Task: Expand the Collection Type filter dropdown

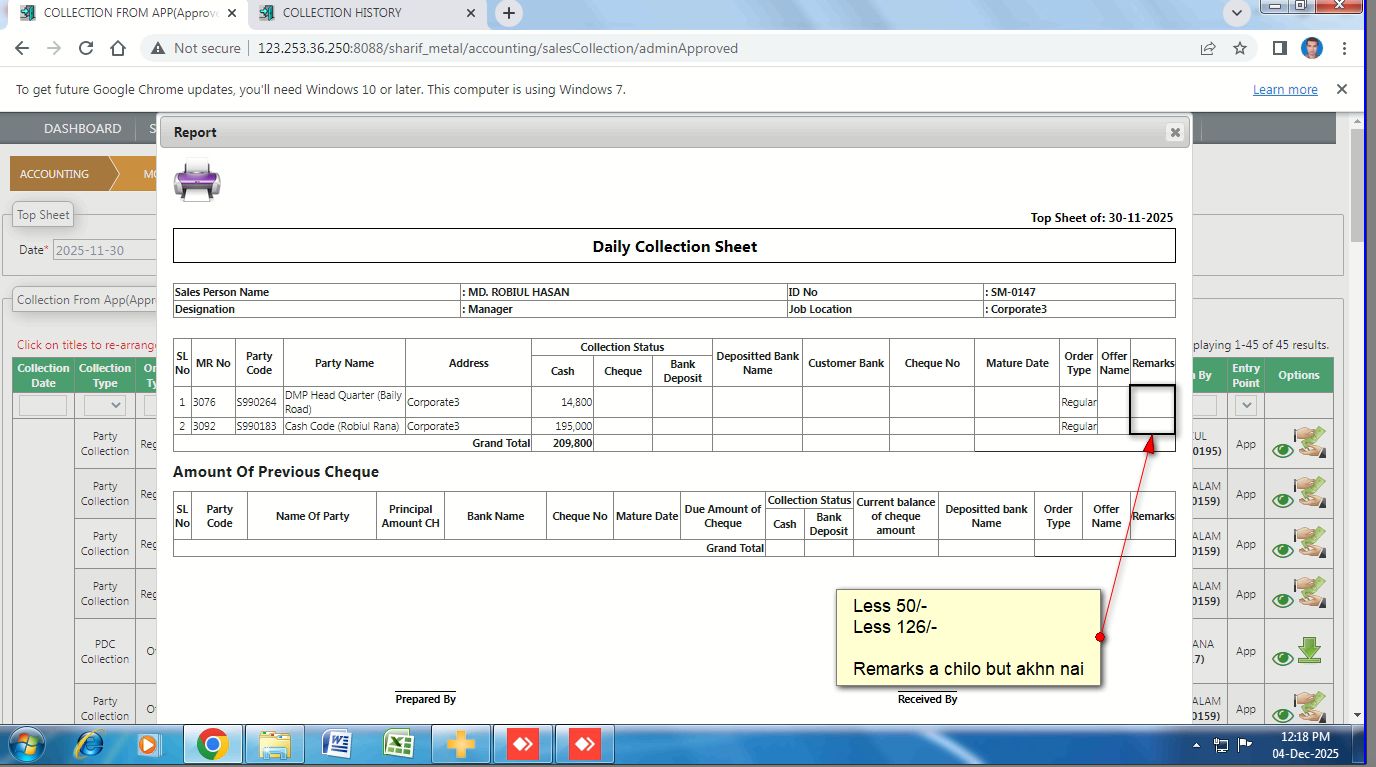Action: [x=105, y=405]
